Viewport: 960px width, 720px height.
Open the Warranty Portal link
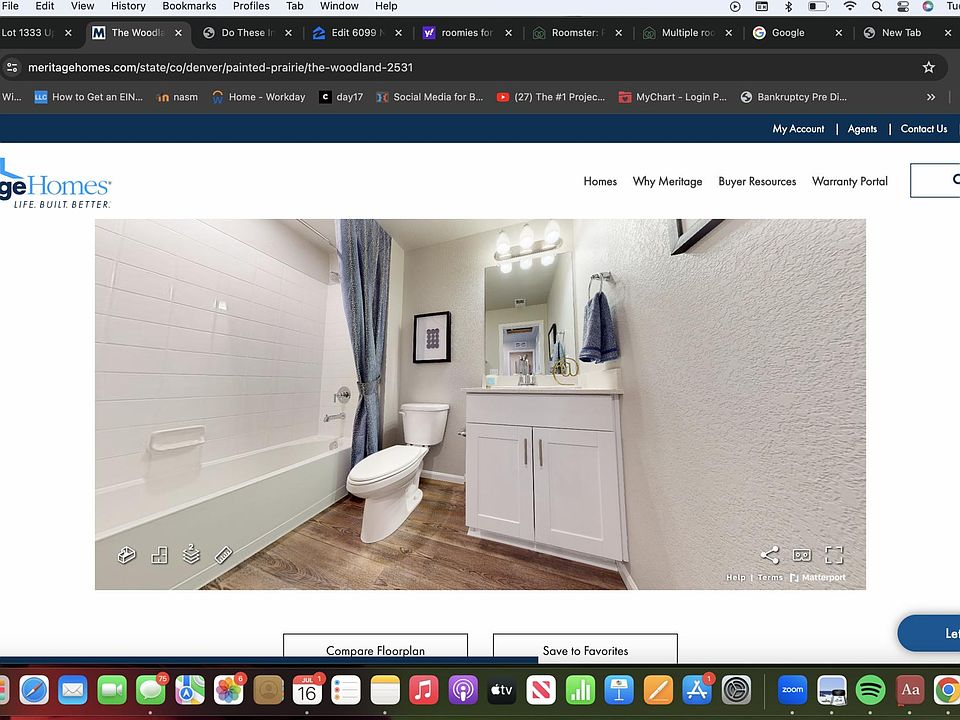849,181
